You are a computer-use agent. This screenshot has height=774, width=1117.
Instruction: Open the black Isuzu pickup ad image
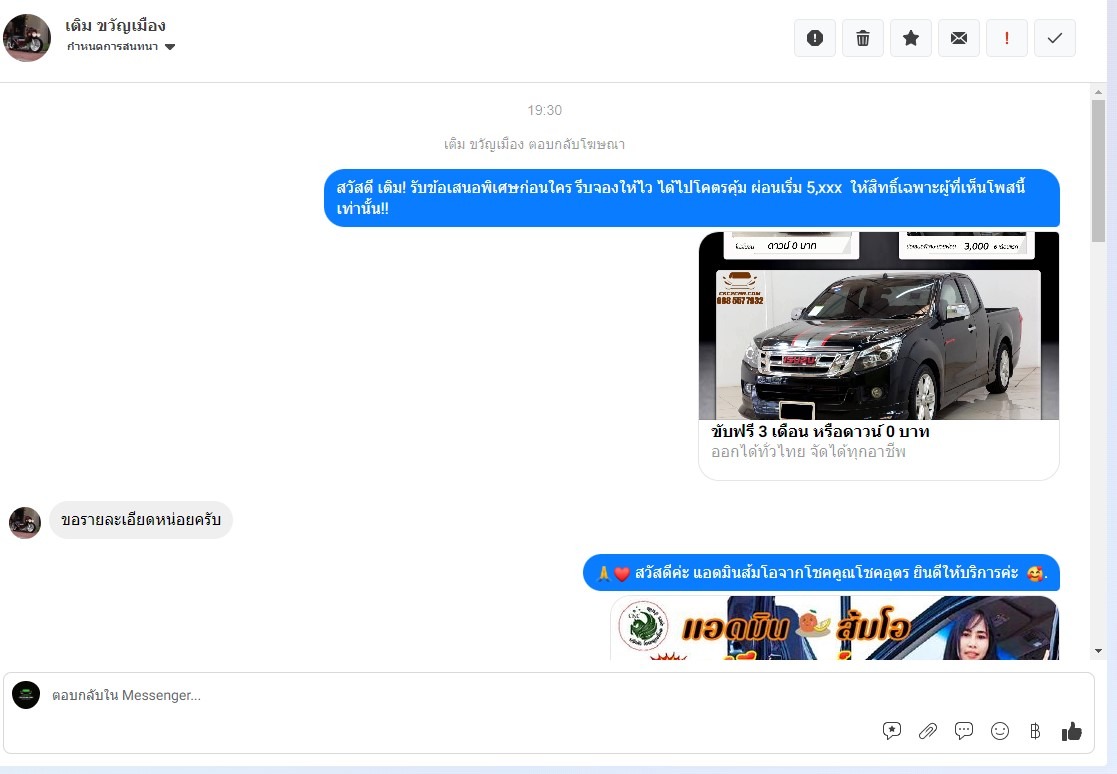pyautogui.click(x=878, y=325)
